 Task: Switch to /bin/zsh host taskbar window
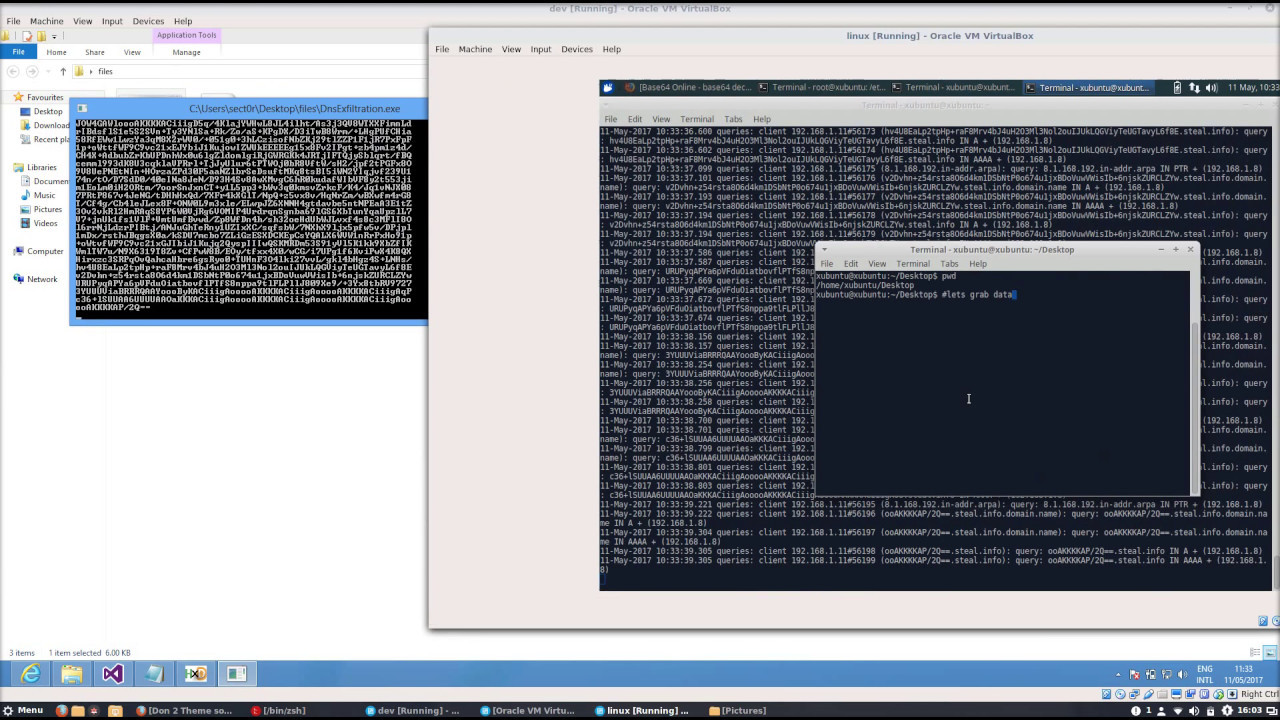pyautogui.click(x=279, y=711)
